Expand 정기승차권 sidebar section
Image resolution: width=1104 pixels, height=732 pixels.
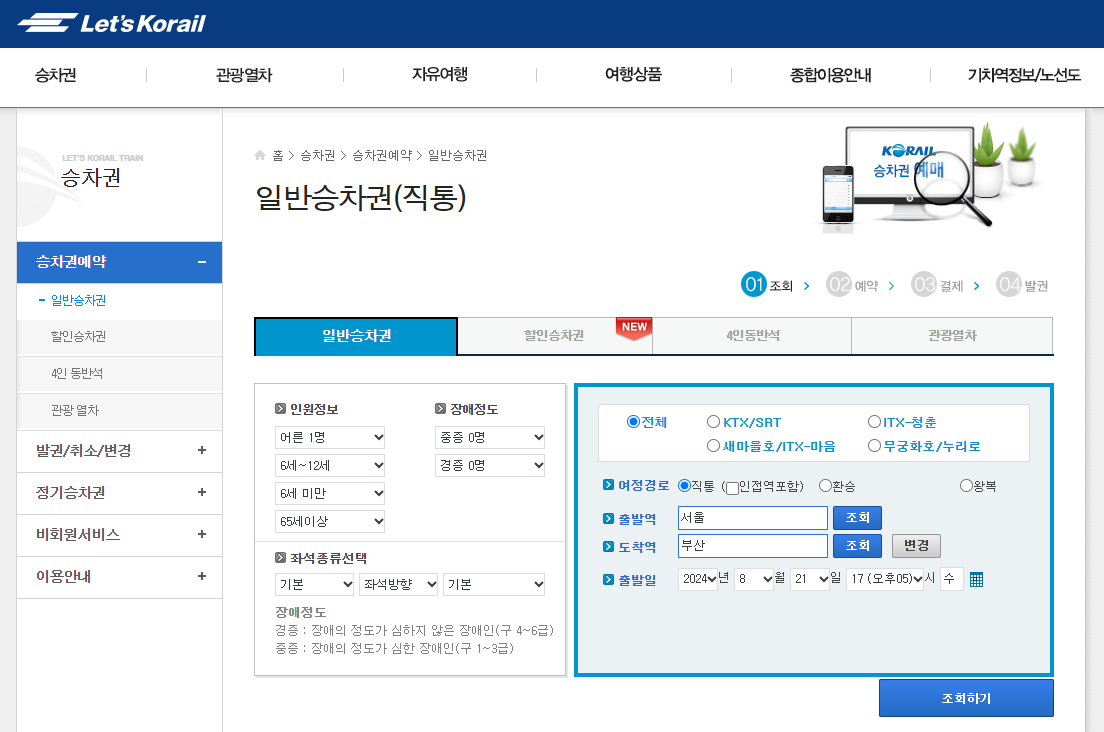coord(119,493)
